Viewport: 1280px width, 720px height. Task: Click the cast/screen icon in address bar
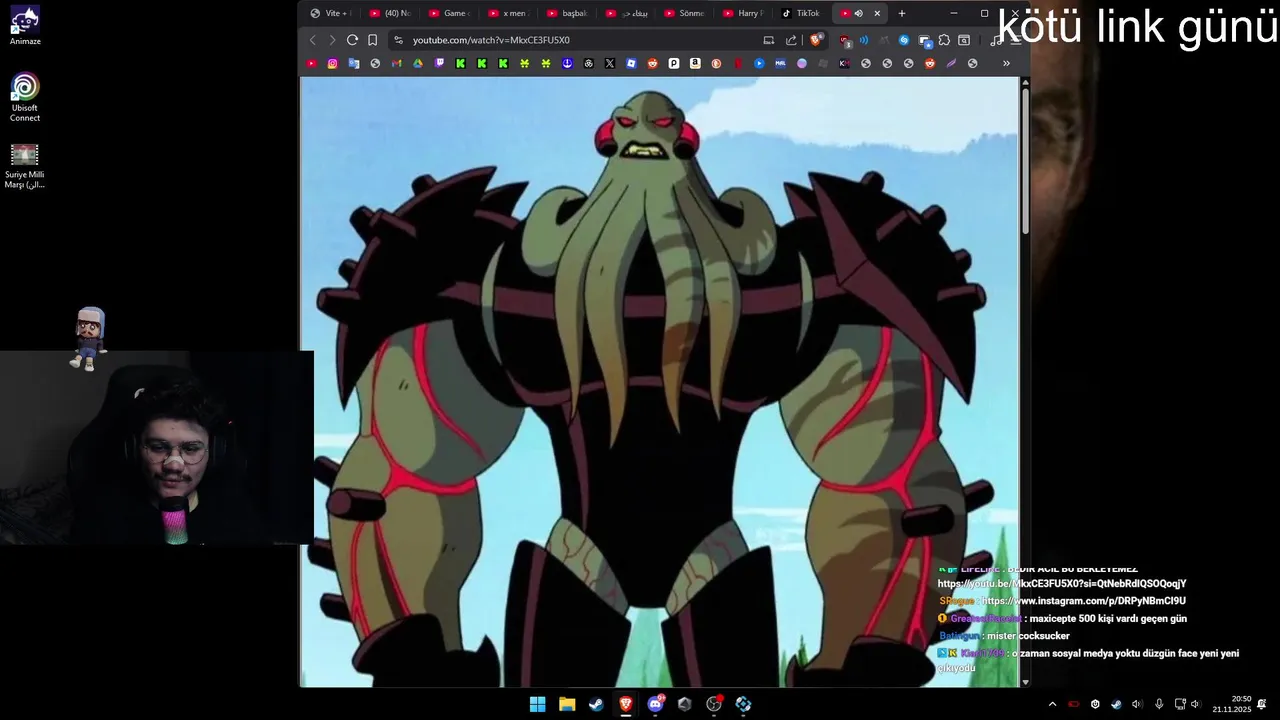769,40
